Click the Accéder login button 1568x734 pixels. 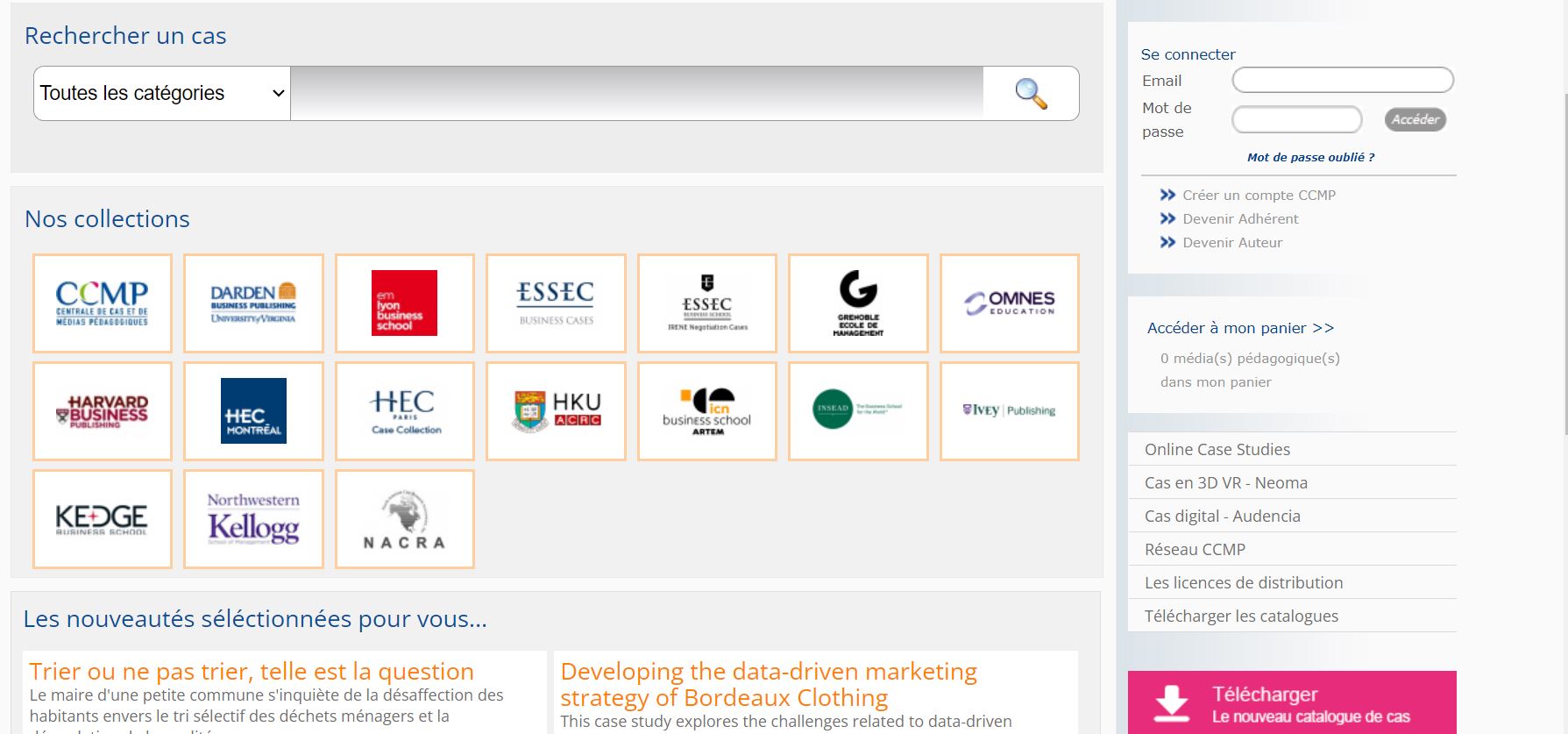pyautogui.click(x=1415, y=119)
